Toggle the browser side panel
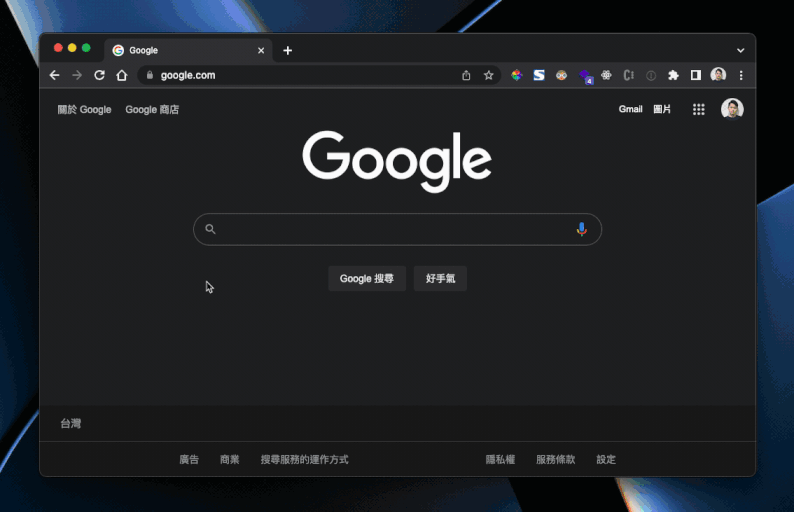This screenshot has width=794, height=512. [696, 75]
